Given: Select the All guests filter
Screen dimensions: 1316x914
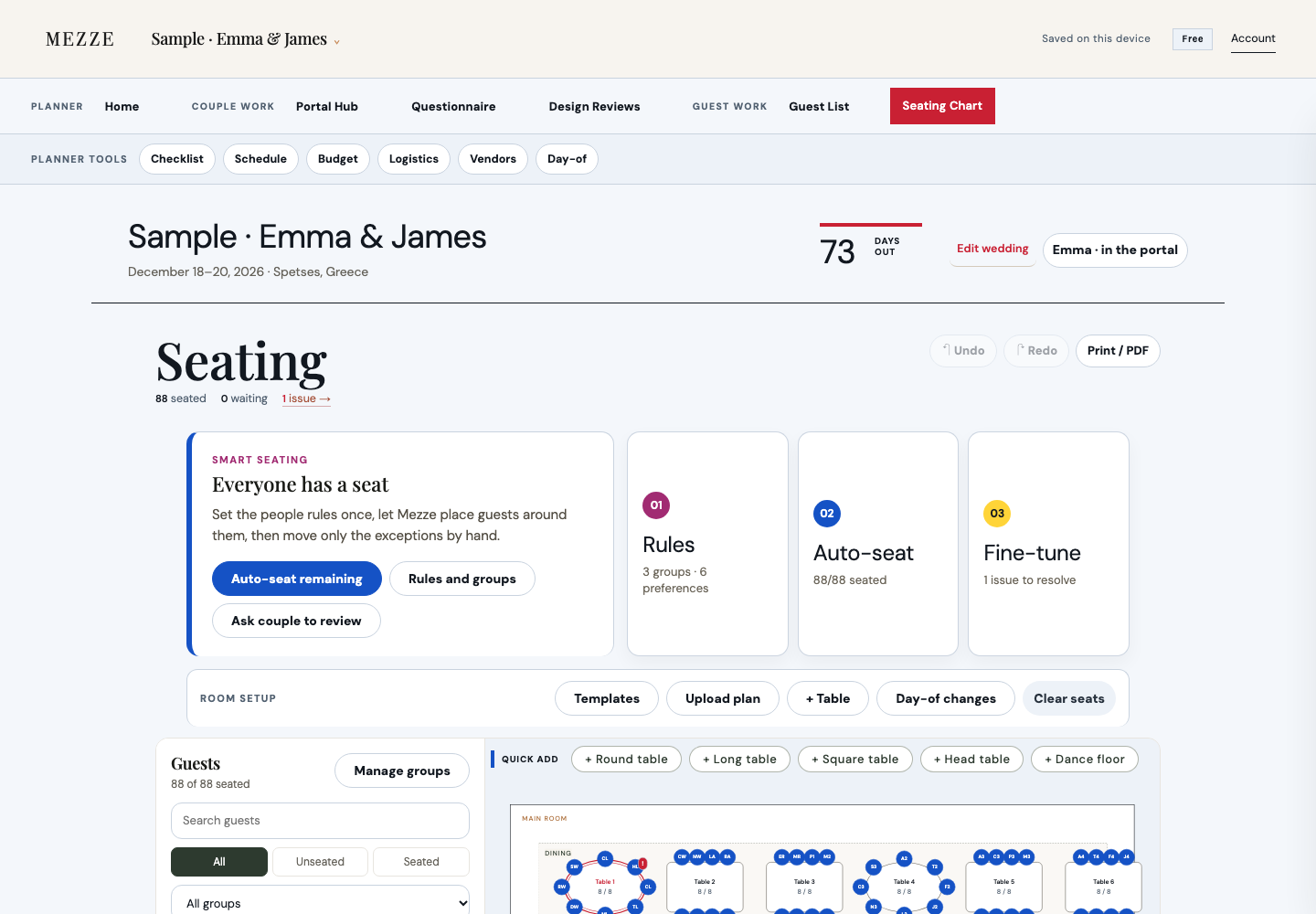Looking at the screenshot, I should pos(219,862).
